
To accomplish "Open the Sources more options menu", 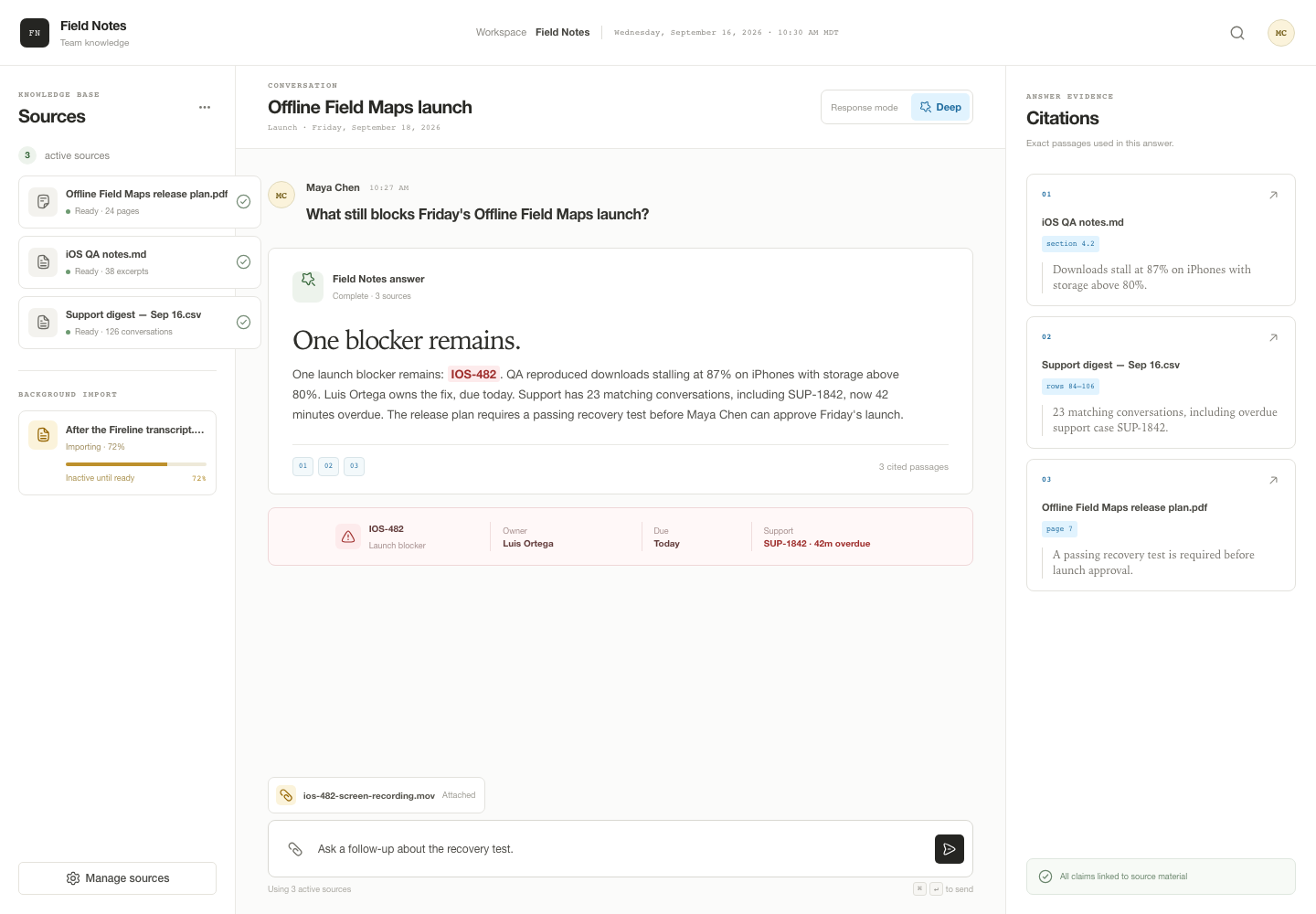I will (205, 107).
